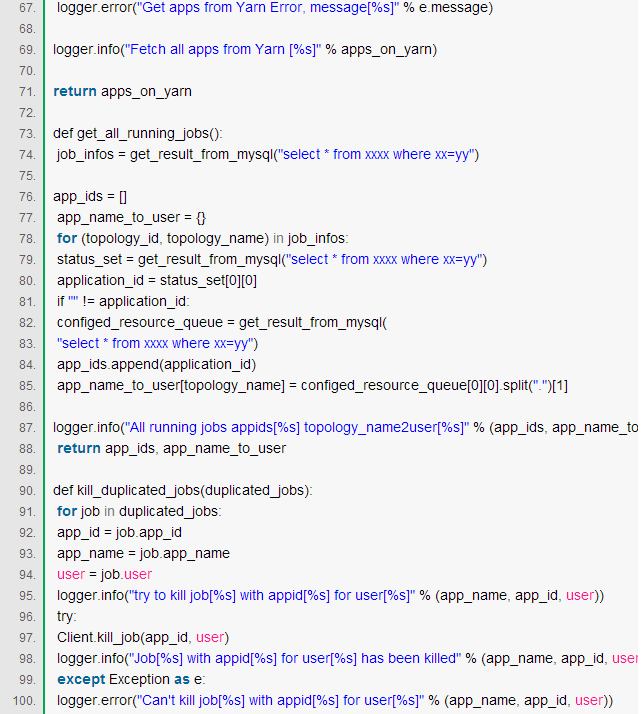The image size is (642, 714).
Task: Click line number 73 in the gutter
Action: point(27,134)
